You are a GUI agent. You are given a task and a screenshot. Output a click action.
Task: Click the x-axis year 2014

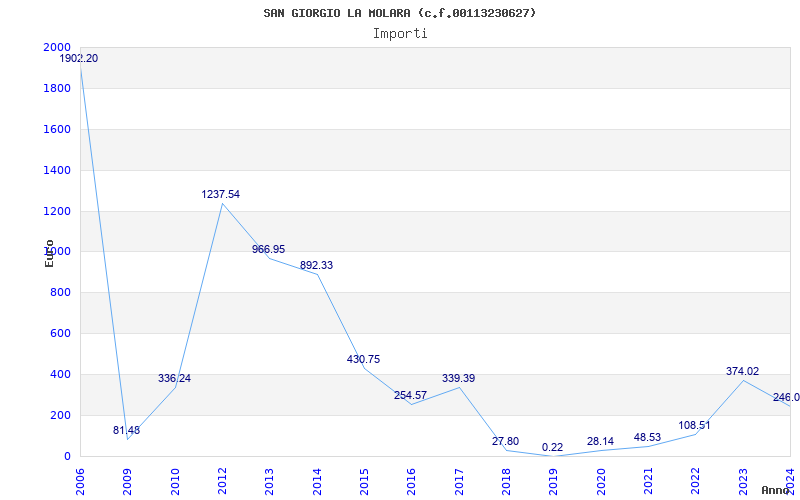pos(317,482)
